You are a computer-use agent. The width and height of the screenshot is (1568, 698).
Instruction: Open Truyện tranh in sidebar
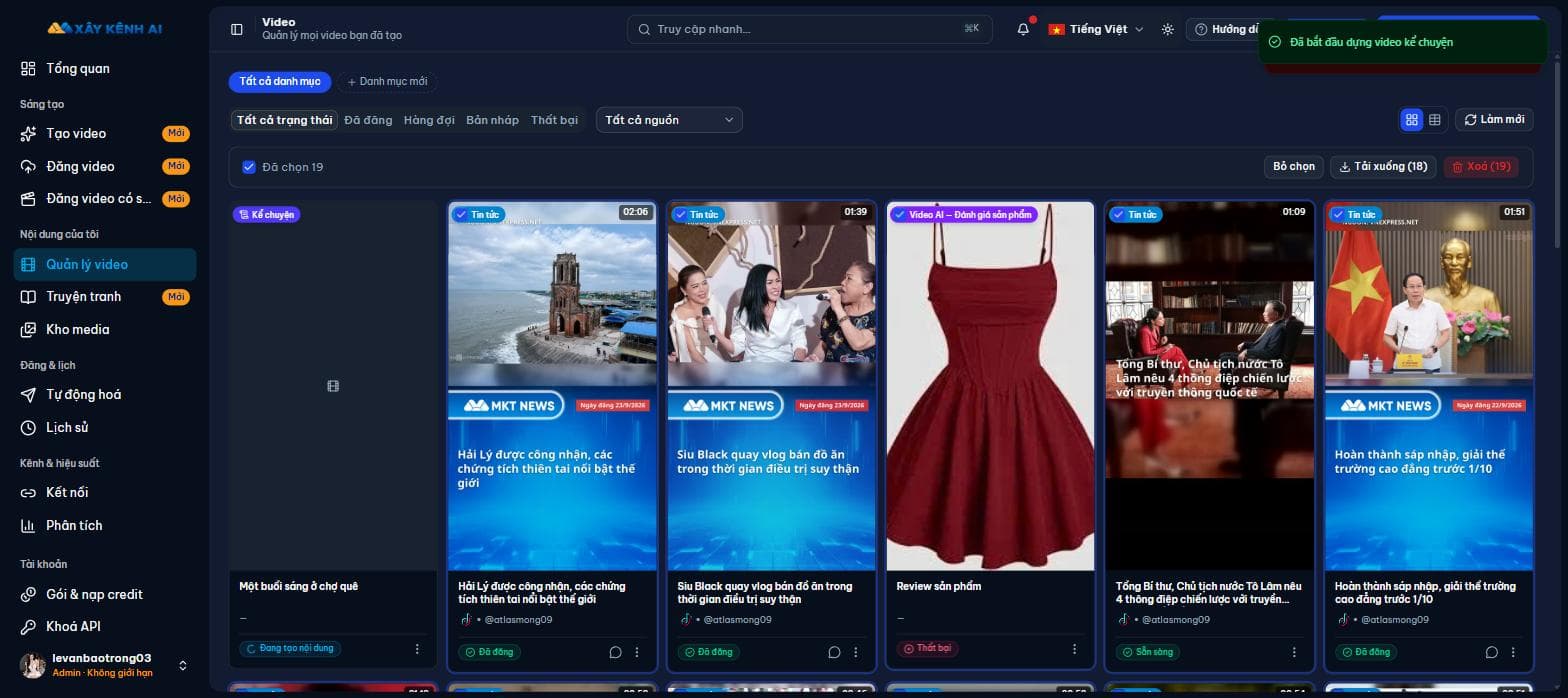click(x=104, y=296)
